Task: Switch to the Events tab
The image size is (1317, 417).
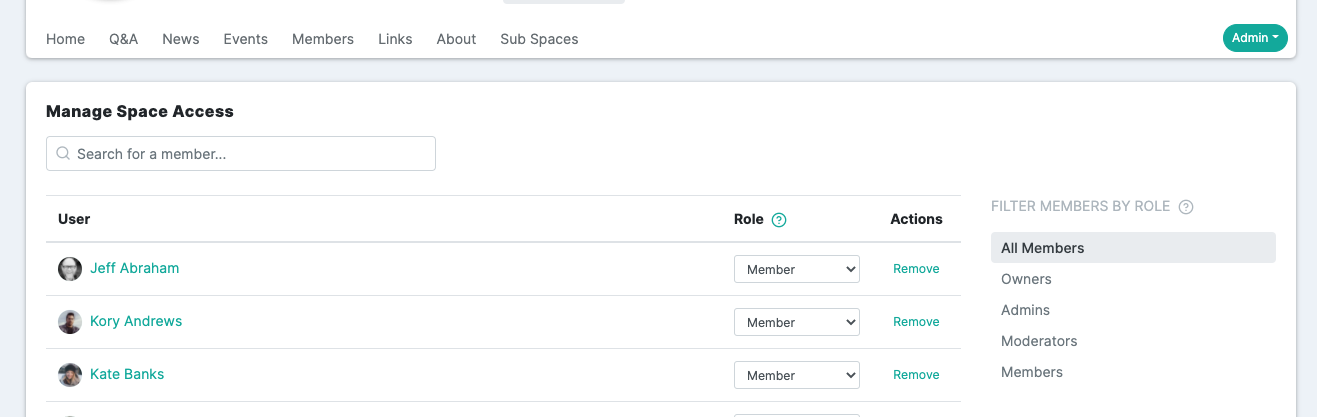Action: pos(246,39)
